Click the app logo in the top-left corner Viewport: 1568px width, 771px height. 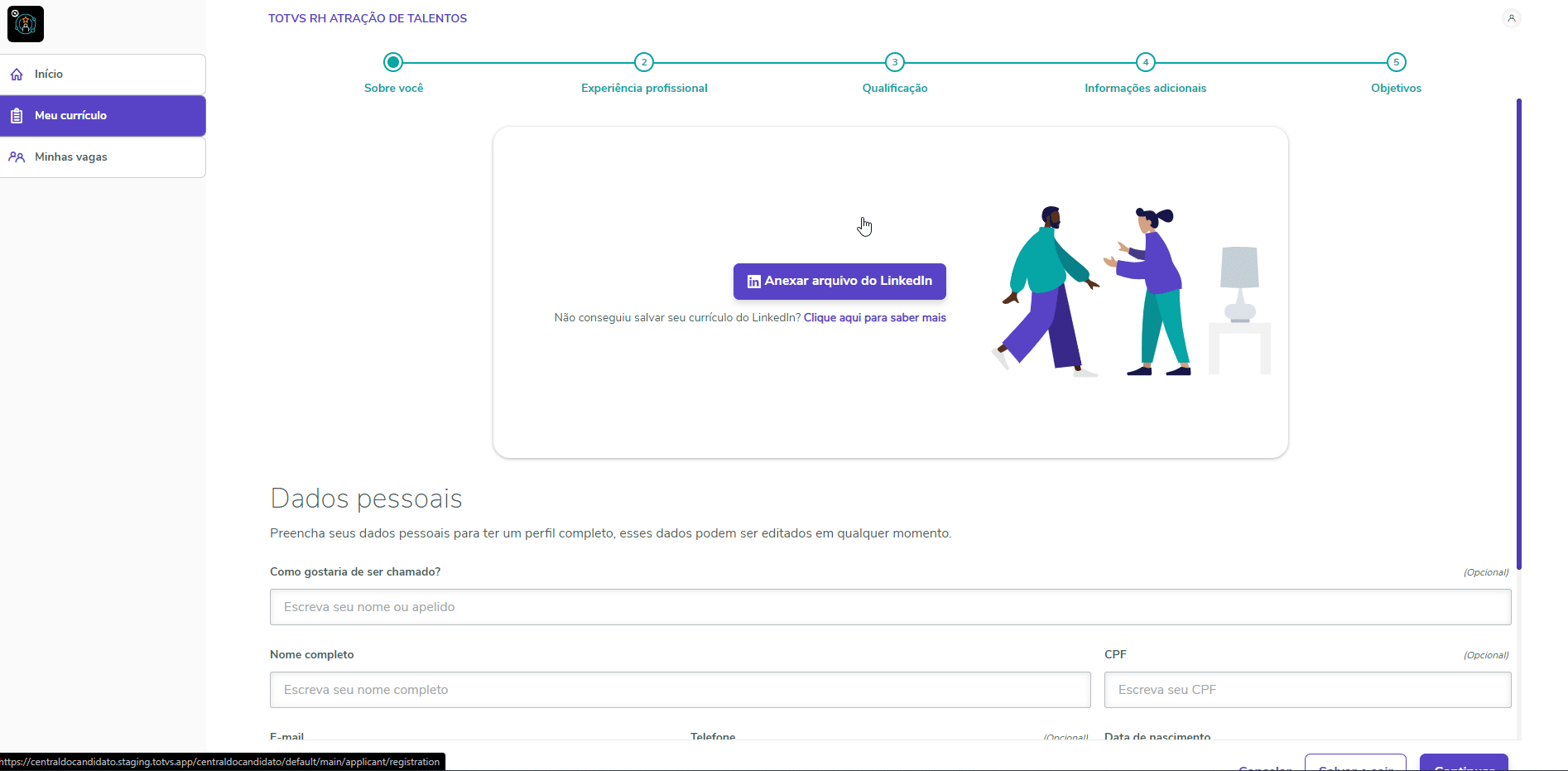click(x=26, y=24)
